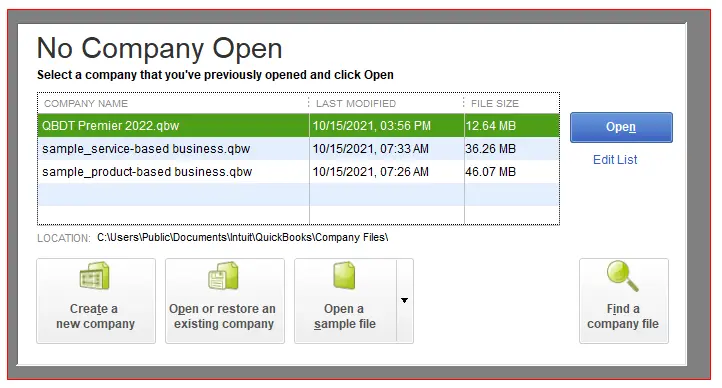Viewport: 722px width, 388px height.
Task: Click the FILE SIZE column header
Action: click(495, 104)
